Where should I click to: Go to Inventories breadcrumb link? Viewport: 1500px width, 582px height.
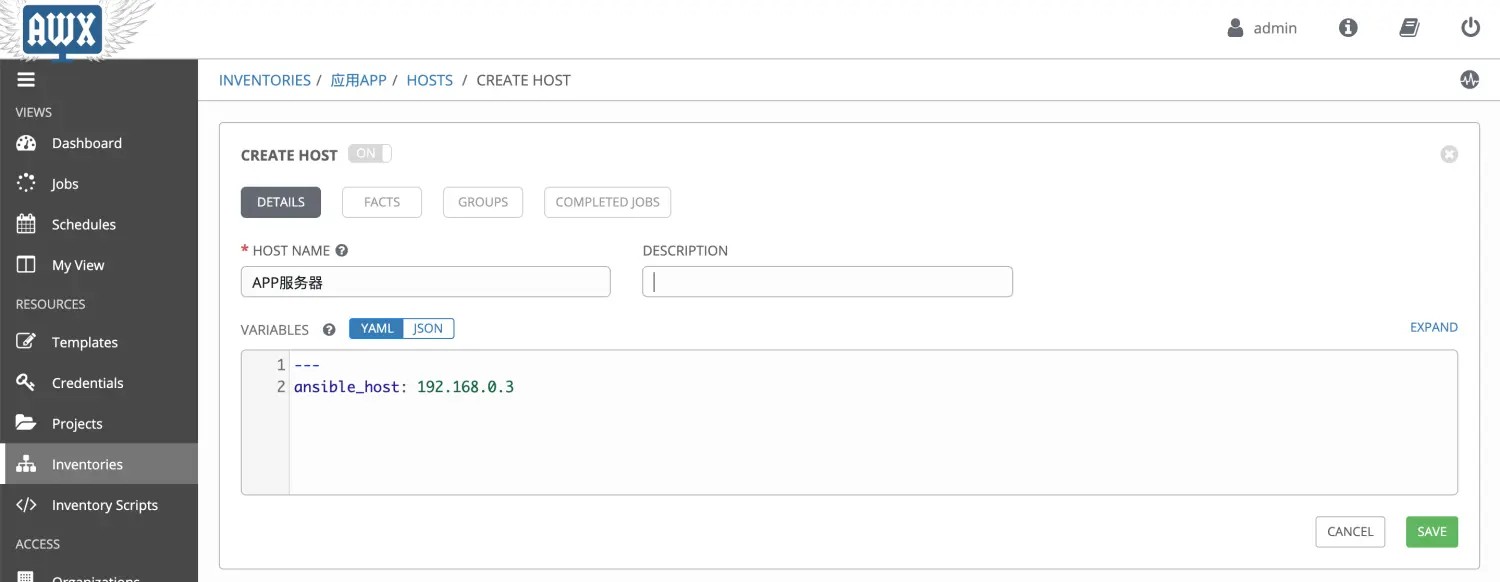click(265, 80)
